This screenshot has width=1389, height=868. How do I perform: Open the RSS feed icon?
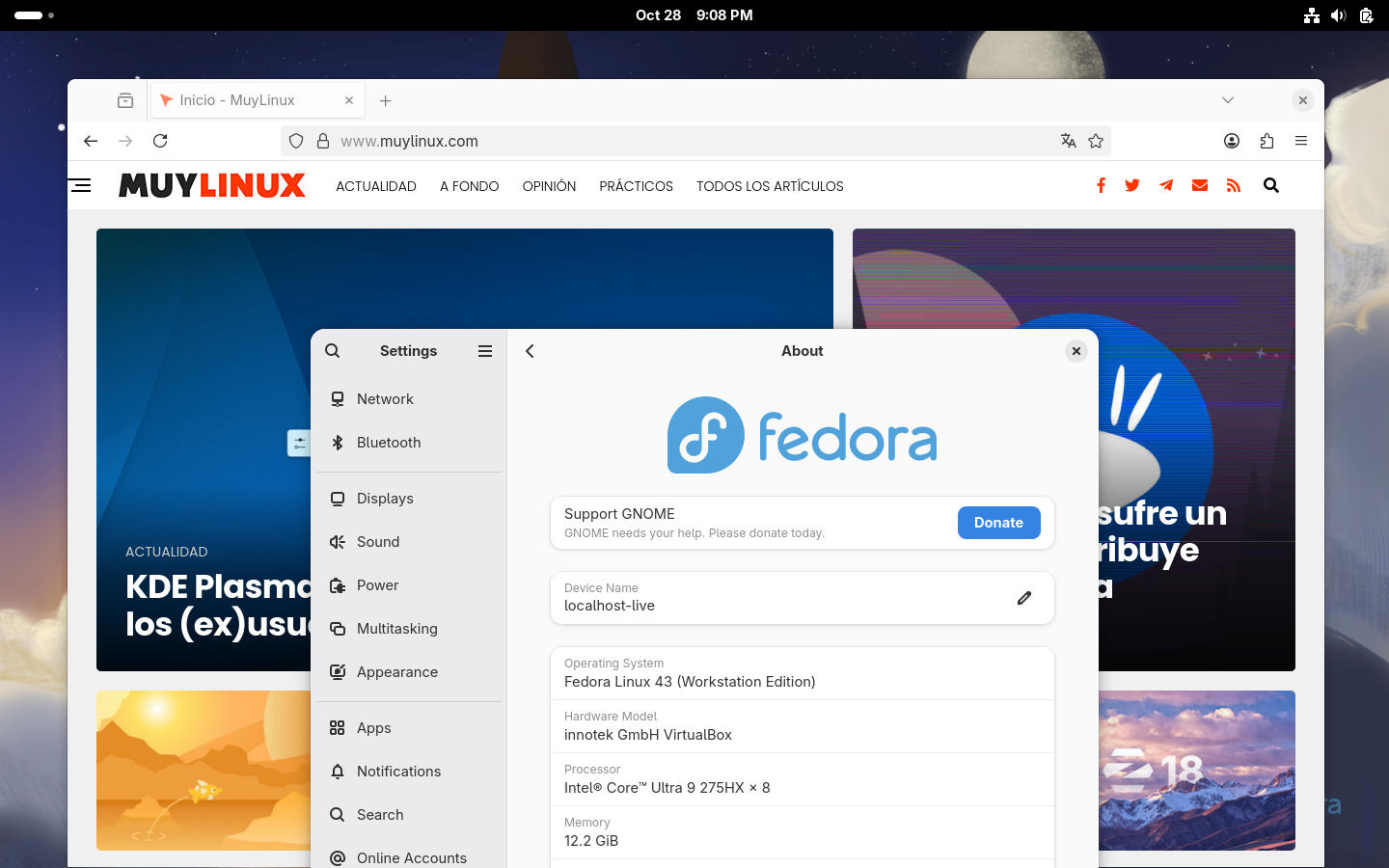click(x=1234, y=185)
